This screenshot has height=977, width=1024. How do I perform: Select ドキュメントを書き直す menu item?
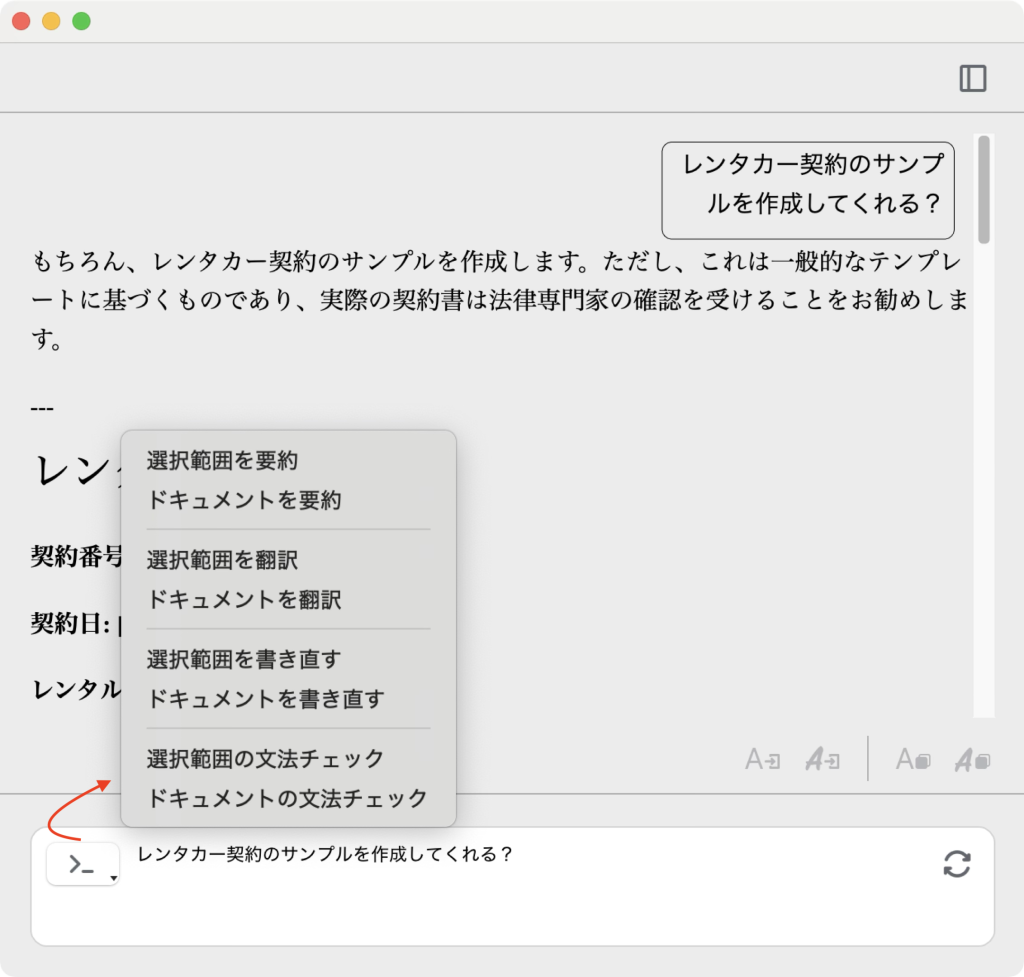click(x=265, y=699)
